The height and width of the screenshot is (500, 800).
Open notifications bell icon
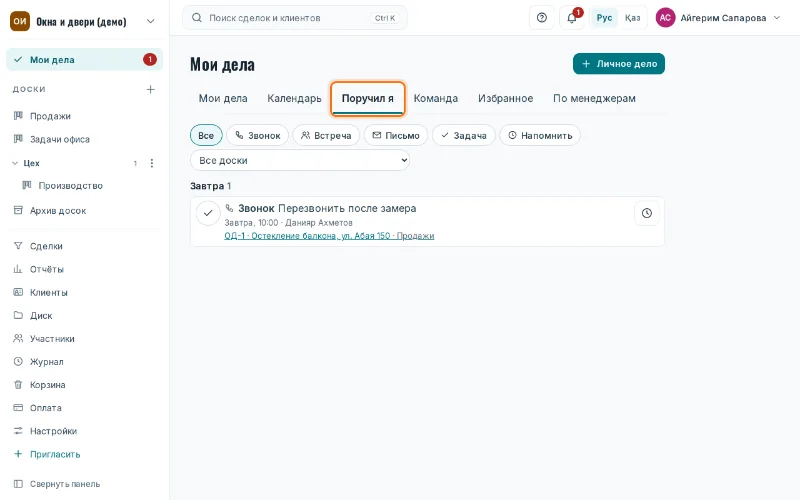point(571,18)
